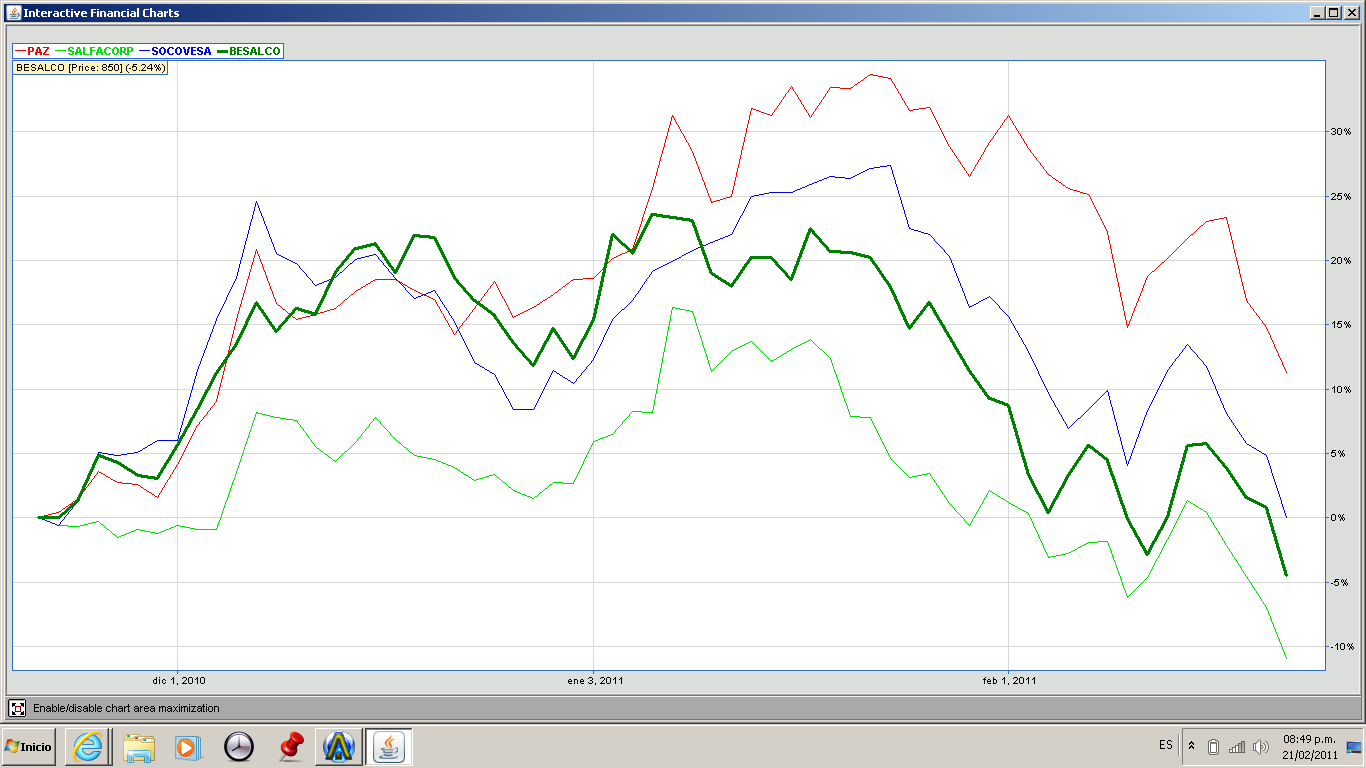Open the Inicio start menu
The height and width of the screenshot is (768, 1366).
(x=28, y=746)
